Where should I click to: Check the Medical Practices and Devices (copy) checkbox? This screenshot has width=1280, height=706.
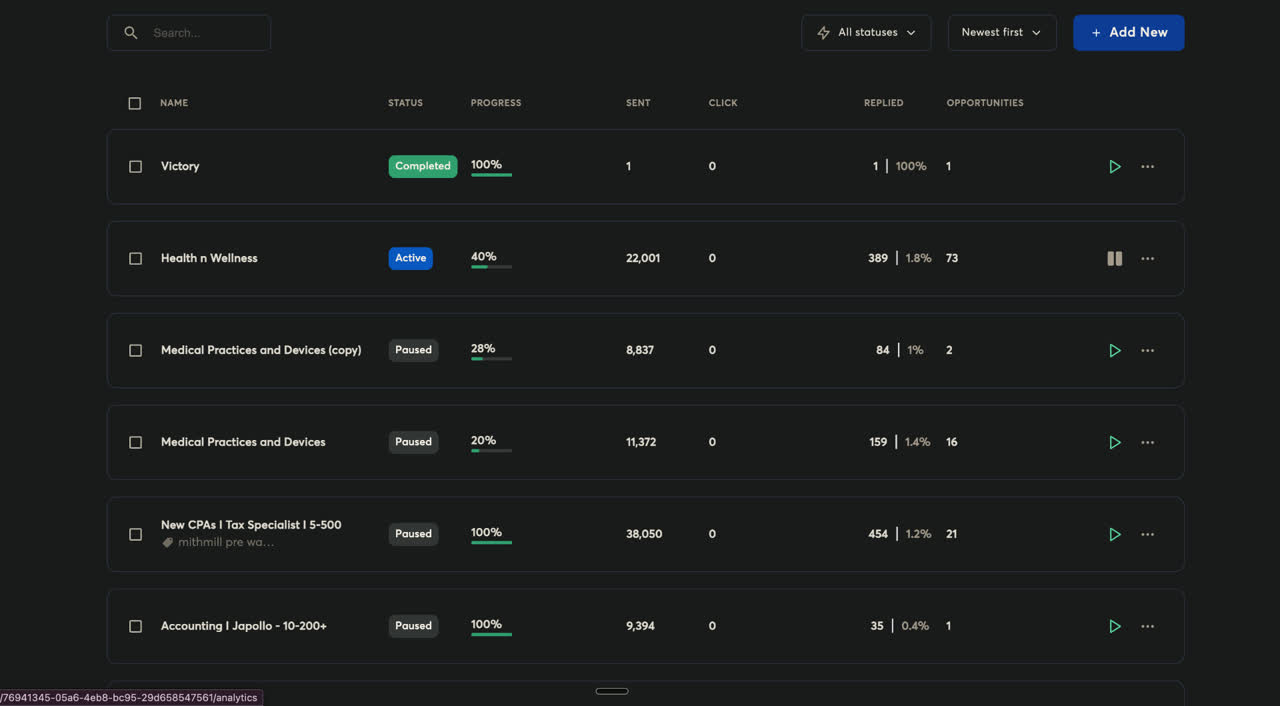coord(135,350)
